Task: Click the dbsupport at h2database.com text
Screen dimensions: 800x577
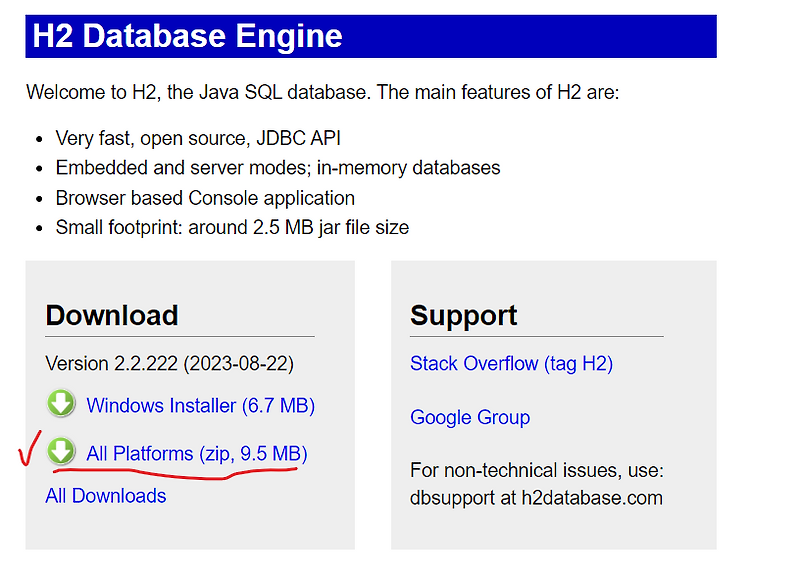Action: pos(536,497)
